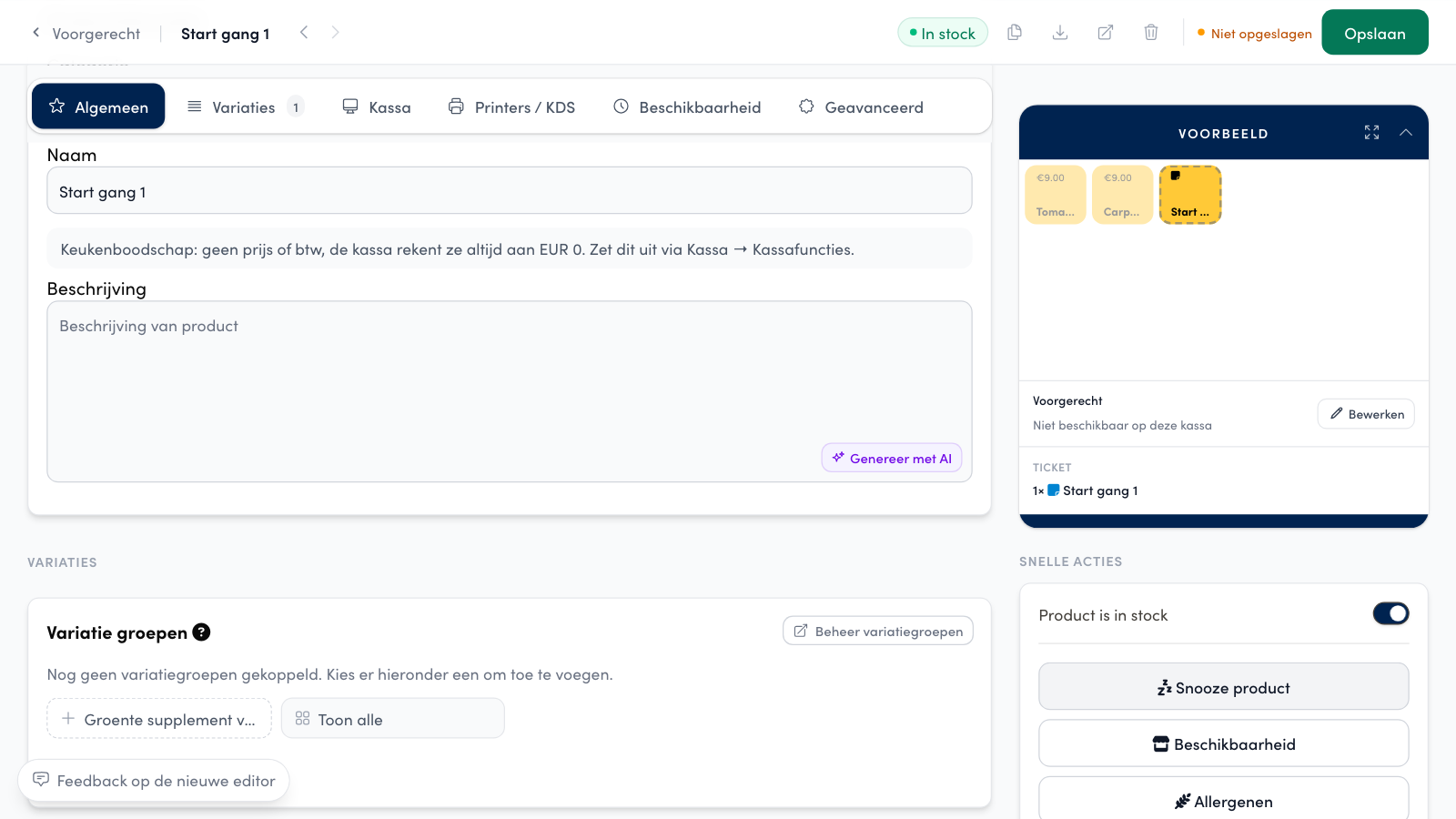
Task: Open the Beschikbaarheid tab
Action: click(687, 107)
